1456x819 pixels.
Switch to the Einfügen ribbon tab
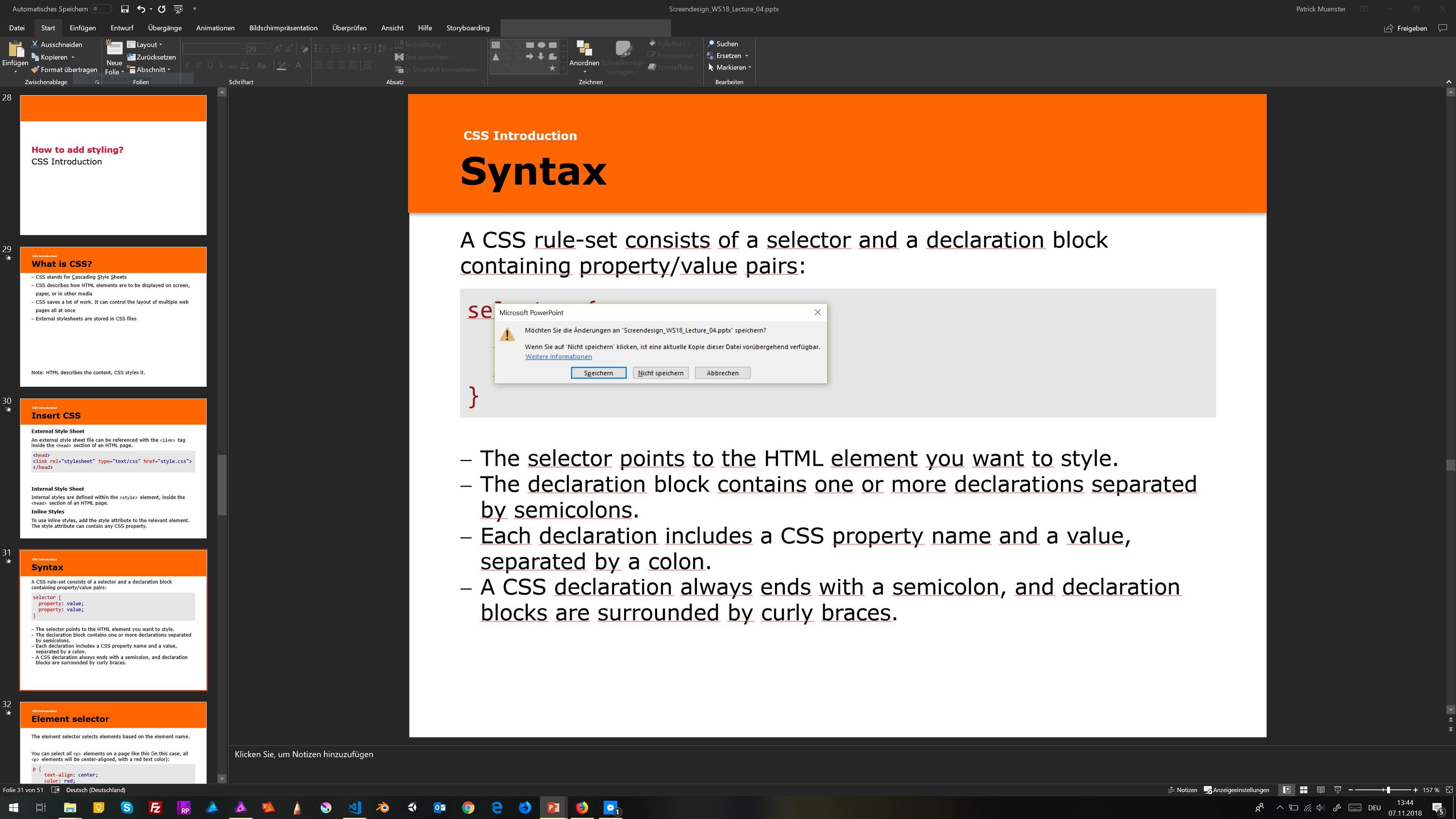83,28
